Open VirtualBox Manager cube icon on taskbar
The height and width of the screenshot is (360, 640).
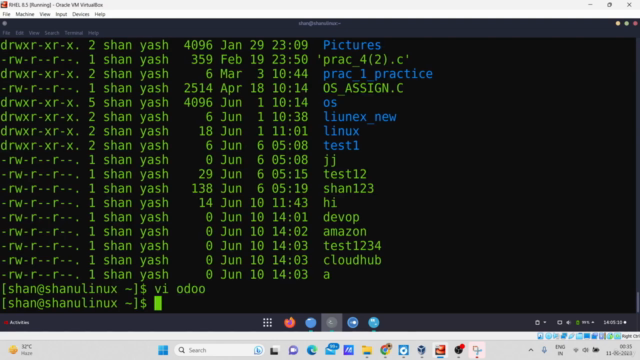pos(422,350)
